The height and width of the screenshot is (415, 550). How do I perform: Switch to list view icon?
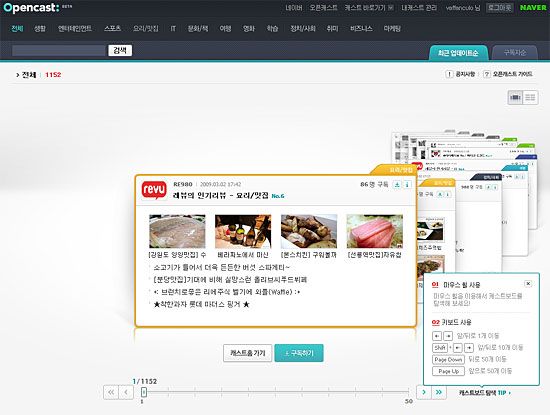pyautogui.click(x=530, y=98)
